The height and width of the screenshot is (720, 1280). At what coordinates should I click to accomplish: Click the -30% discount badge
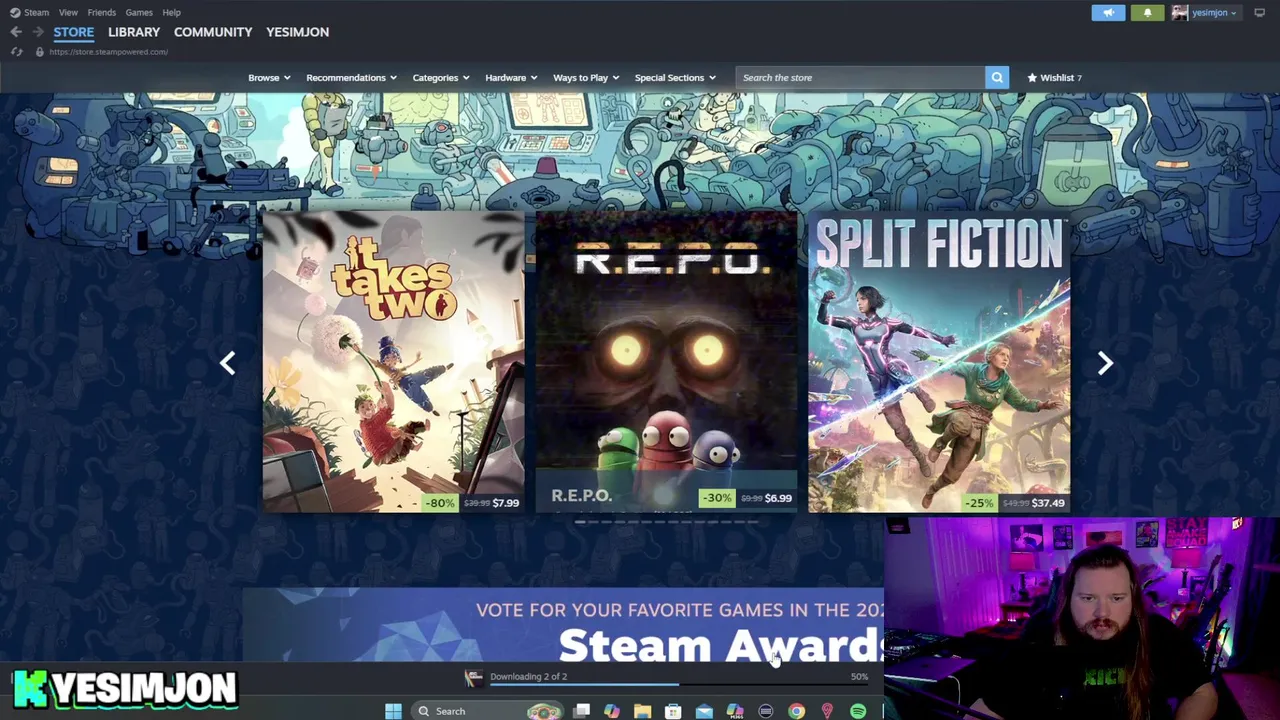(x=716, y=498)
